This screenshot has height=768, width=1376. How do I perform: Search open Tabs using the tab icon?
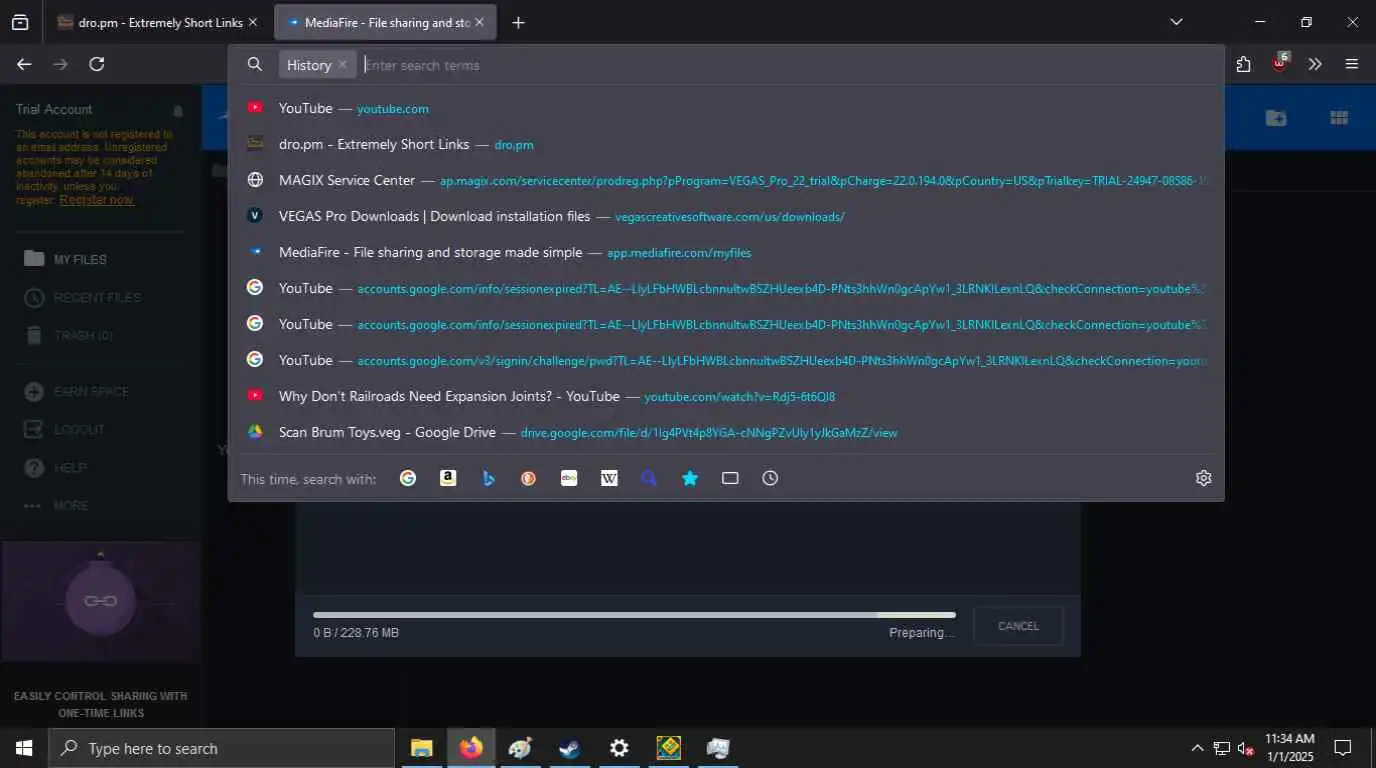point(730,478)
